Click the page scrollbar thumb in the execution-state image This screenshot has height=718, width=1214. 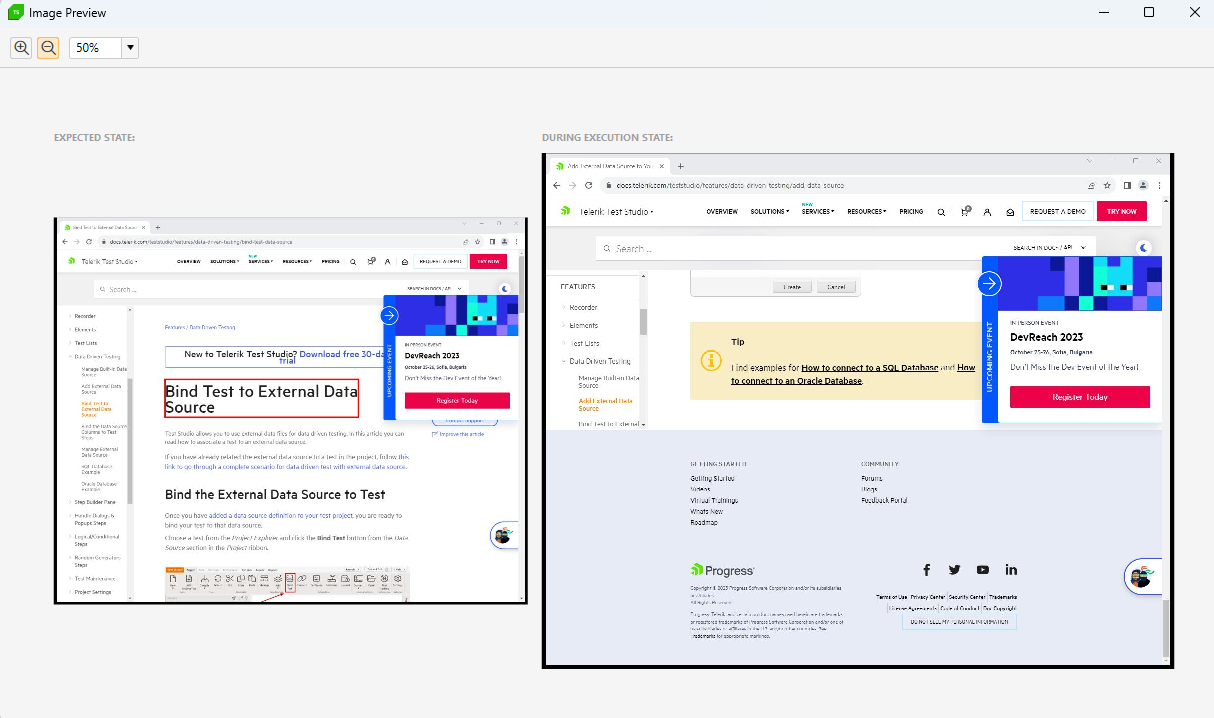point(1167,626)
